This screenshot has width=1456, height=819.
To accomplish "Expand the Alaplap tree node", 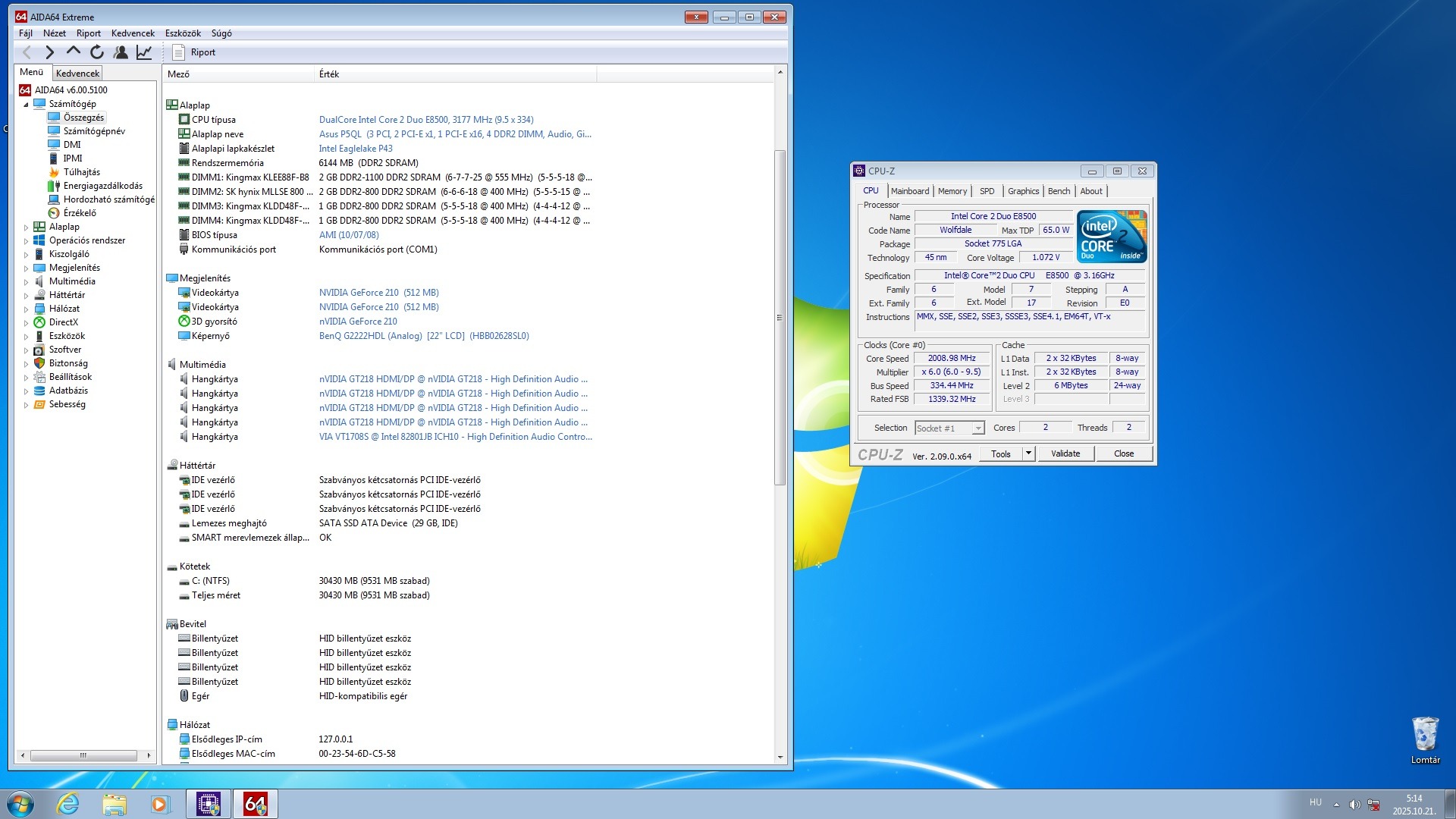I will (x=26, y=227).
